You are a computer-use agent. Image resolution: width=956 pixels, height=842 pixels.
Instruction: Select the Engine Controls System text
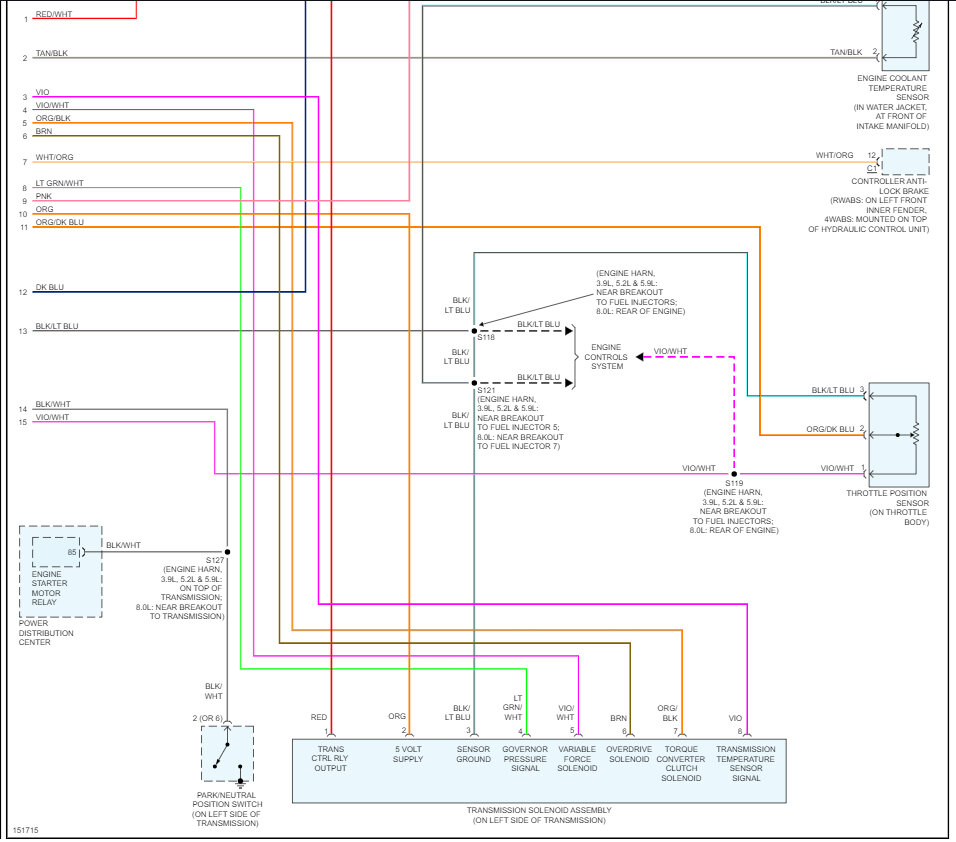tap(606, 357)
